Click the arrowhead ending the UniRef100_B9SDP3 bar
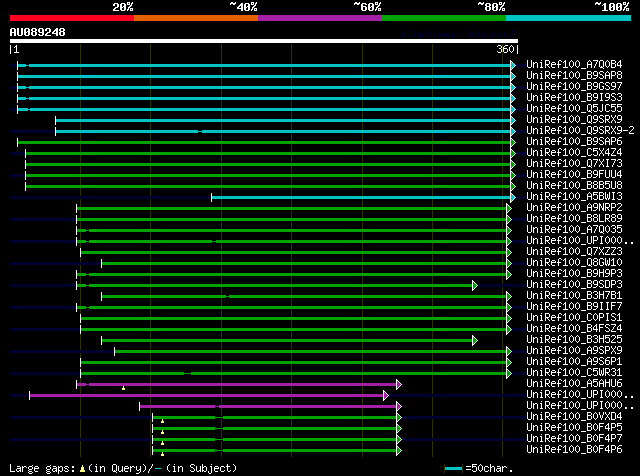The height and width of the screenshot is (476, 640). click(475, 285)
